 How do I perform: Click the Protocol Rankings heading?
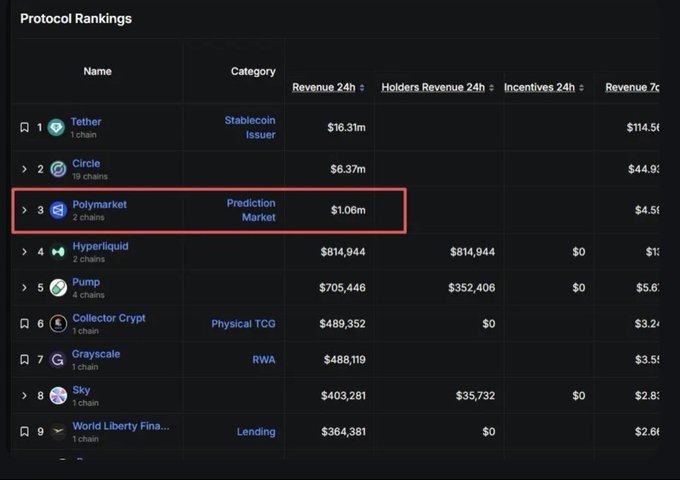pos(76,19)
